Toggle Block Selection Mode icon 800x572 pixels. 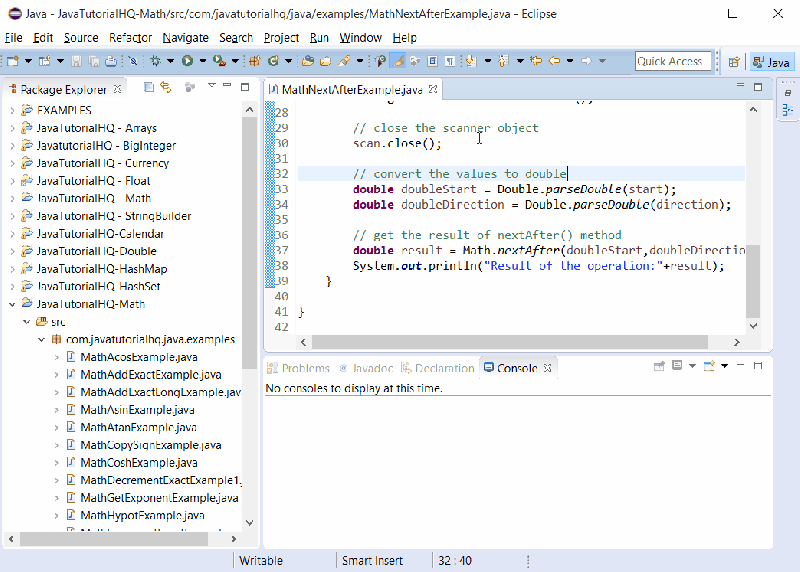pos(433,61)
